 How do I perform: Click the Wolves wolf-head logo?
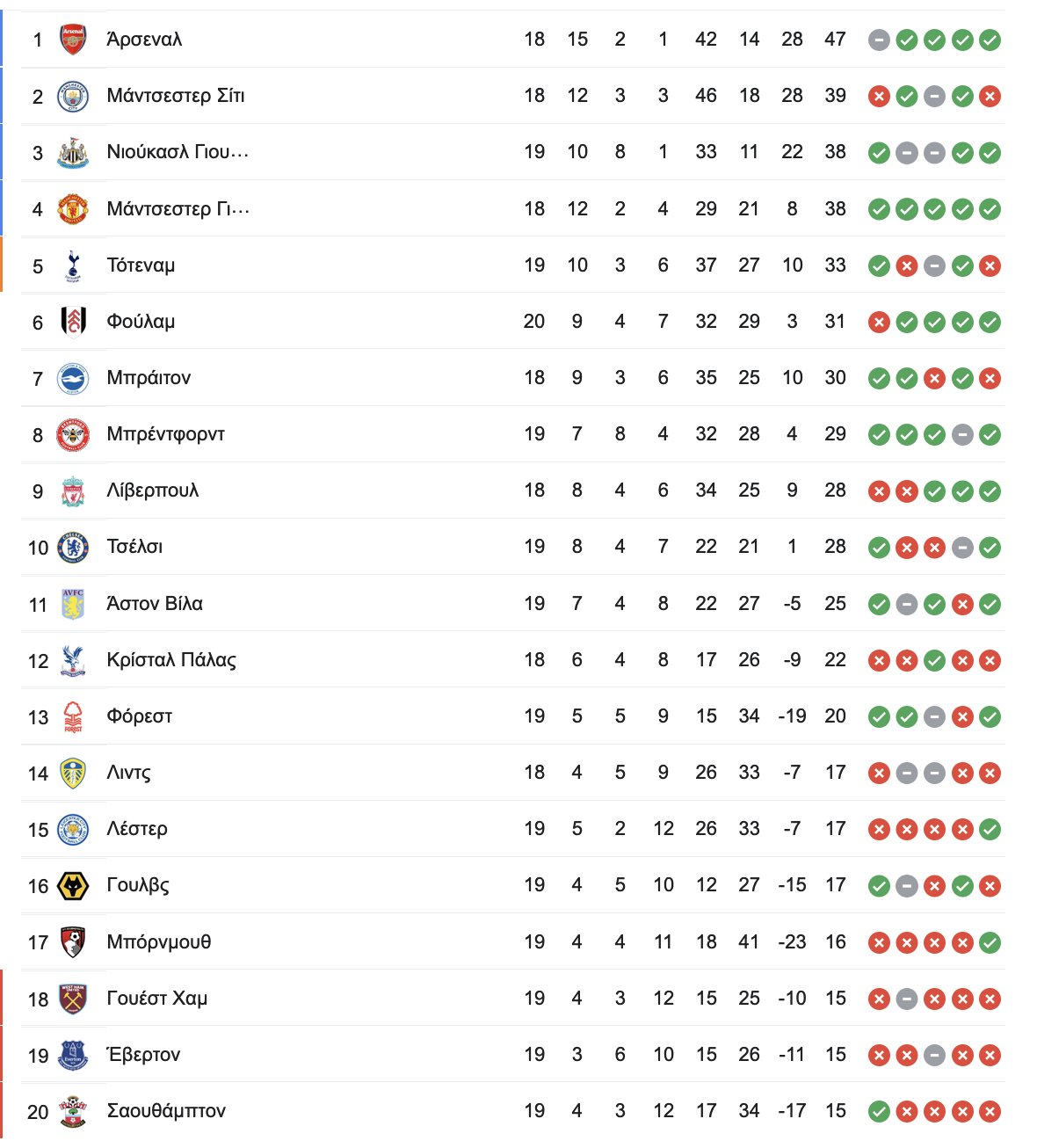tap(73, 885)
